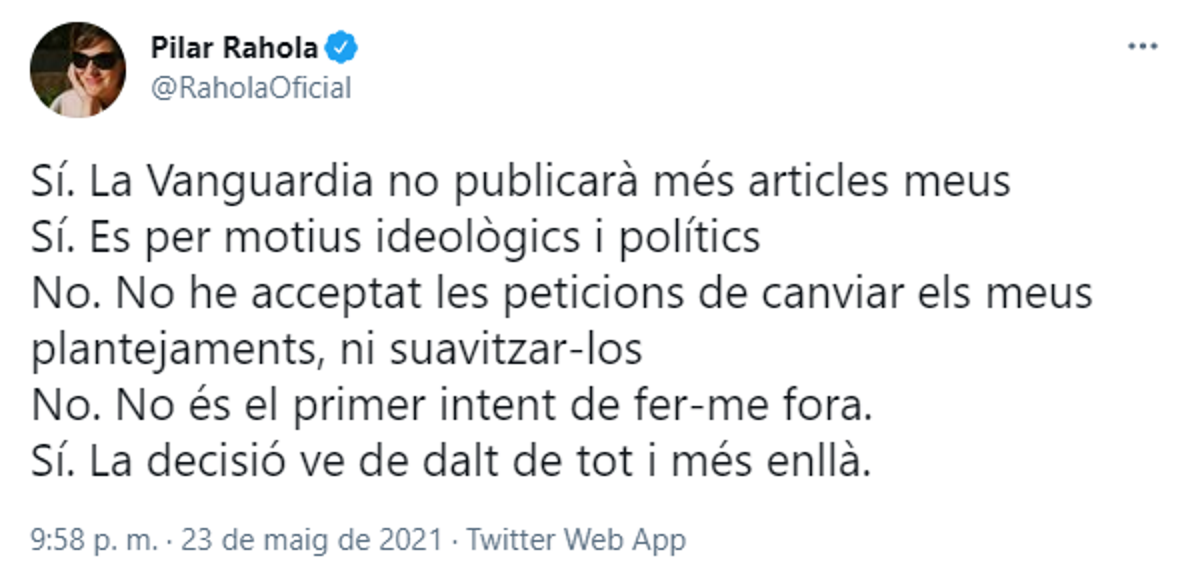This screenshot has width=1188, height=578.
Task: Click the "9:58 p. m." timestamp
Action: pos(95,541)
